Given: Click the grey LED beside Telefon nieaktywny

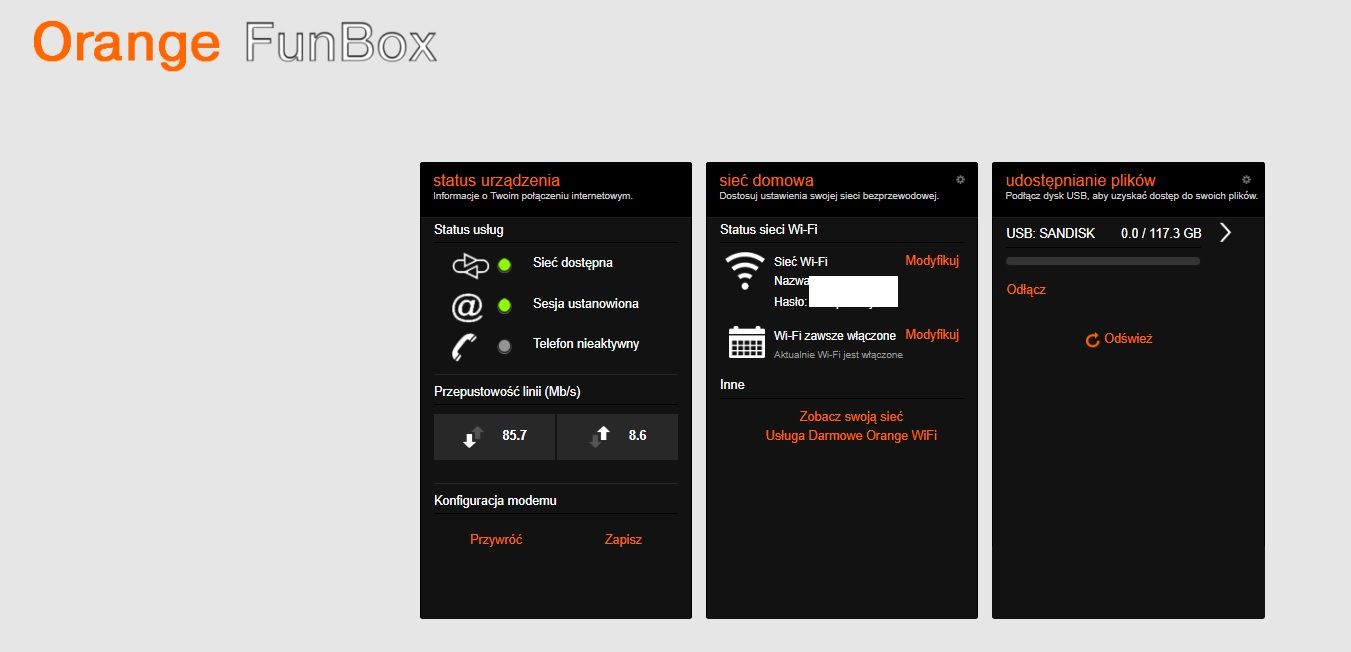Looking at the screenshot, I should pos(504,346).
